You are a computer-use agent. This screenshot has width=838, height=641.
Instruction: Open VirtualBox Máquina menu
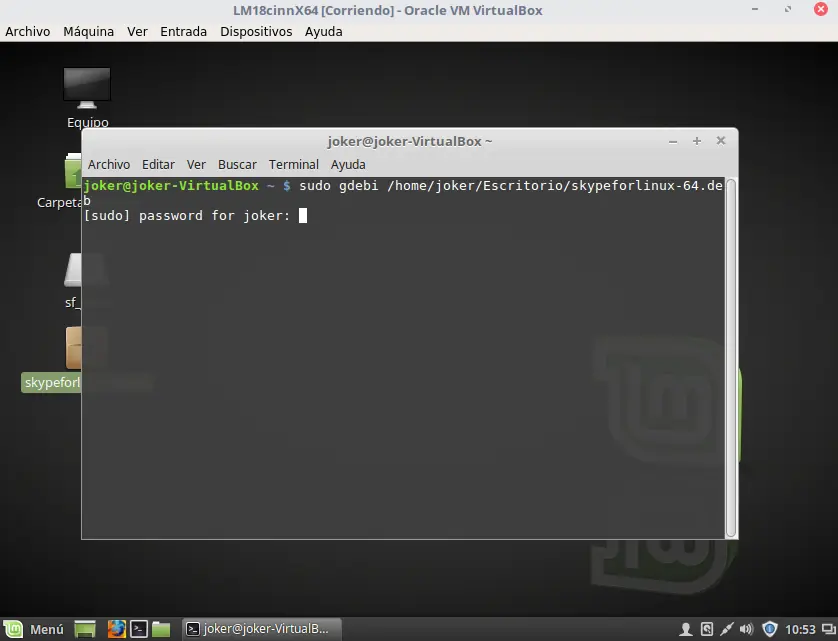89,32
